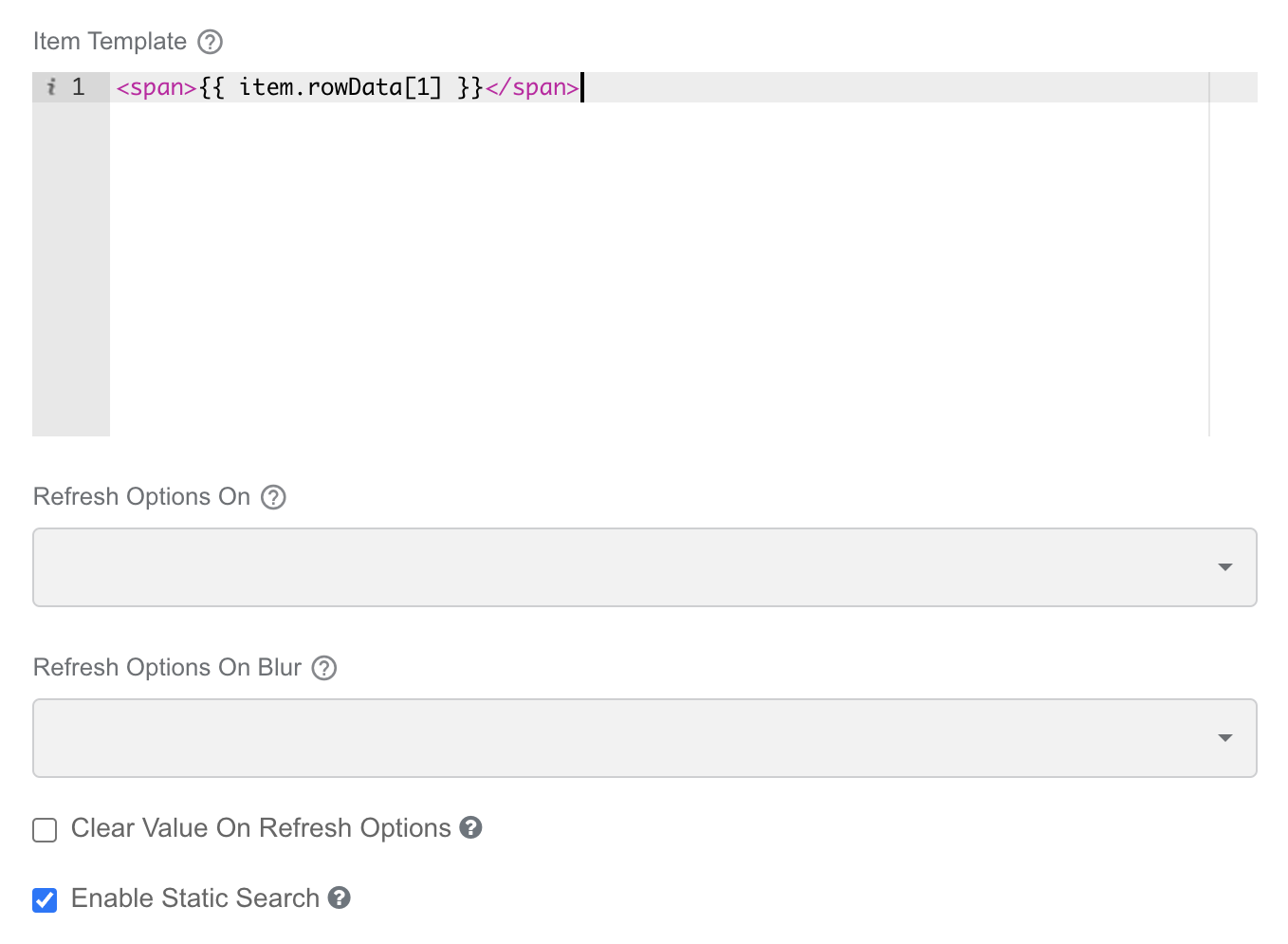
Task: Tick Clear Value On Refresh Options checkbox
Action: click(45, 830)
